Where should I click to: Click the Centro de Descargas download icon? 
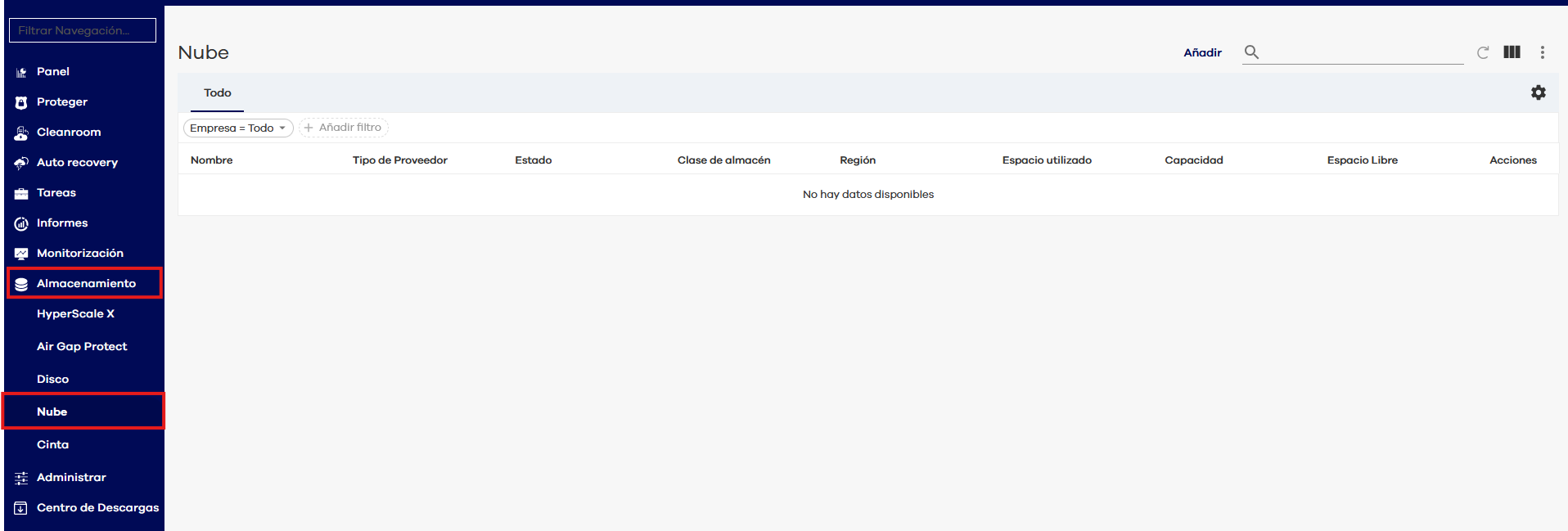click(21, 508)
